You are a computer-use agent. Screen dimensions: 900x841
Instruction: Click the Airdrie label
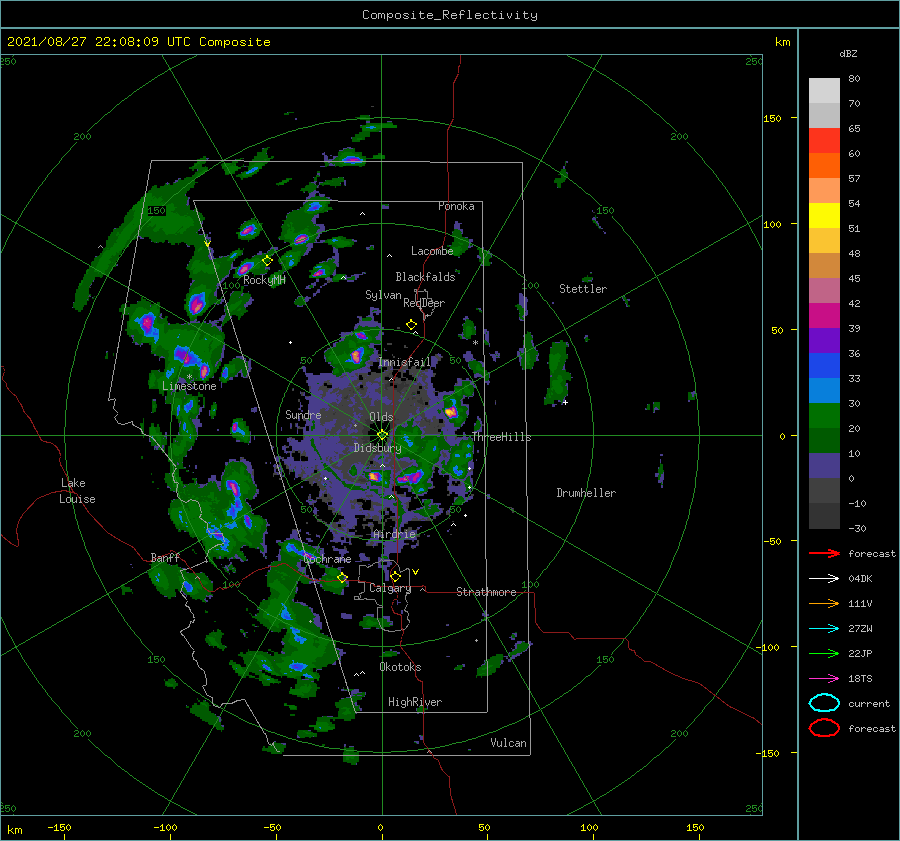tap(394, 534)
